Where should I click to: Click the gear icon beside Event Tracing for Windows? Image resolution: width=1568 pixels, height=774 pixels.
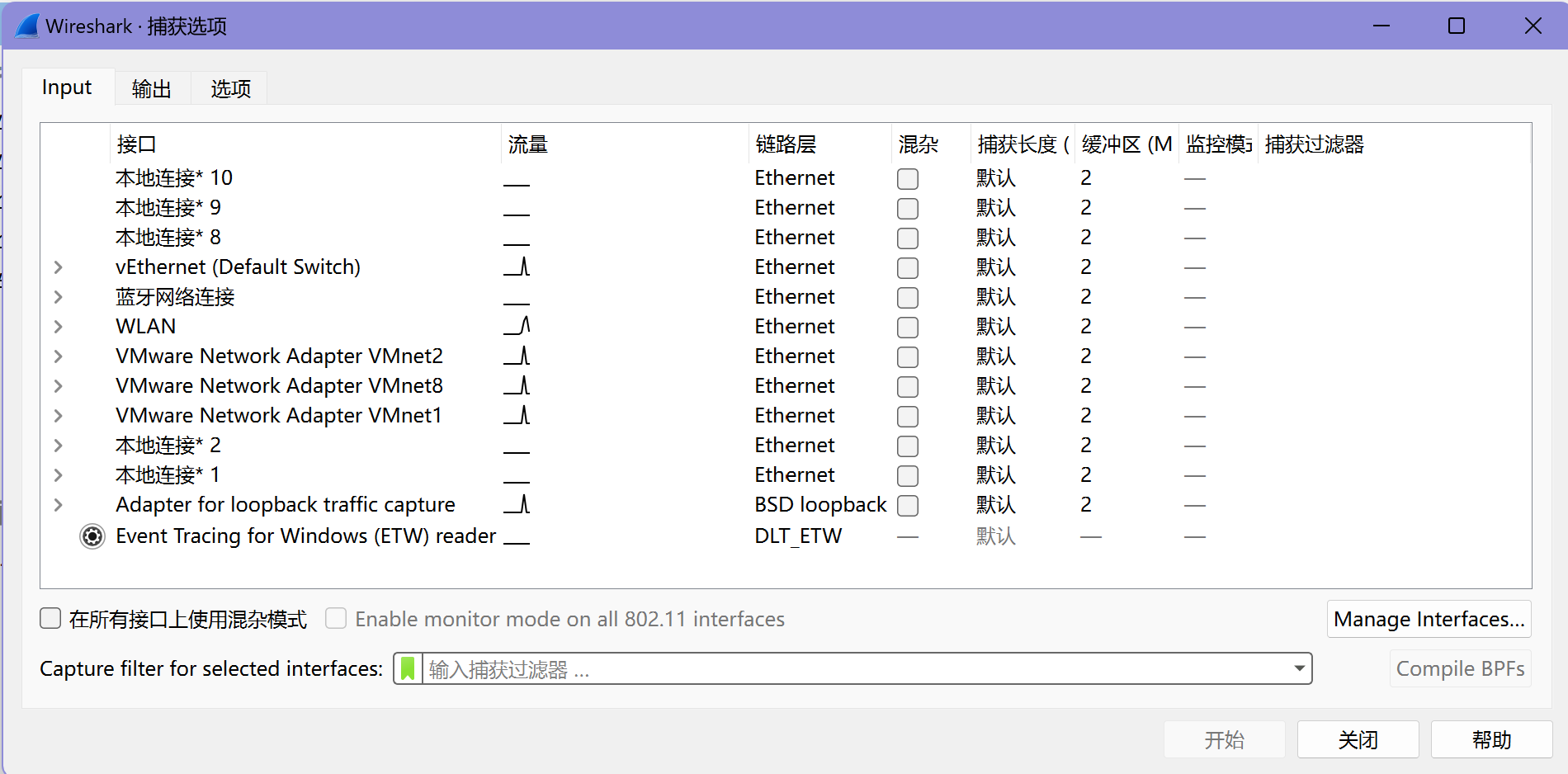pos(92,536)
